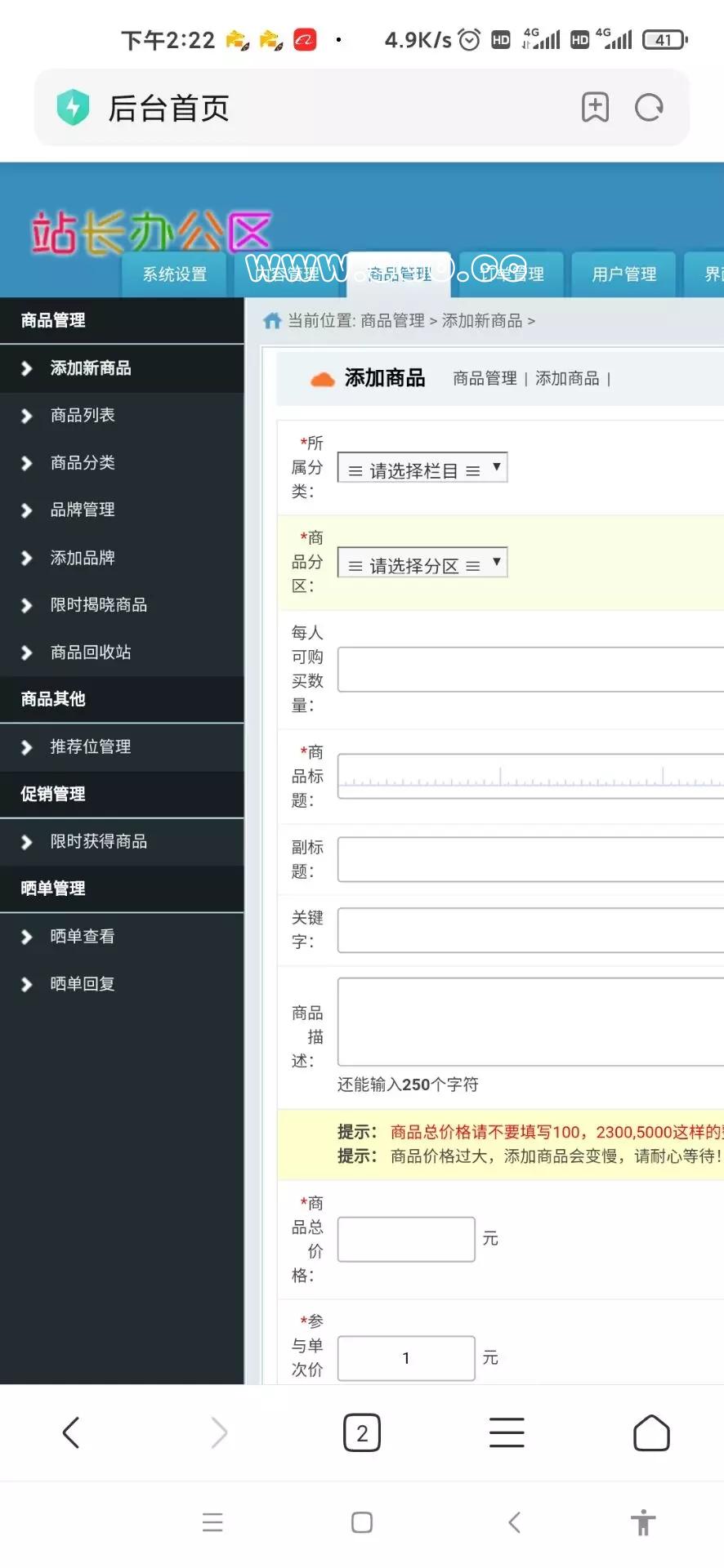Switch to the 系统设置 tab

pyautogui.click(x=175, y=274)
